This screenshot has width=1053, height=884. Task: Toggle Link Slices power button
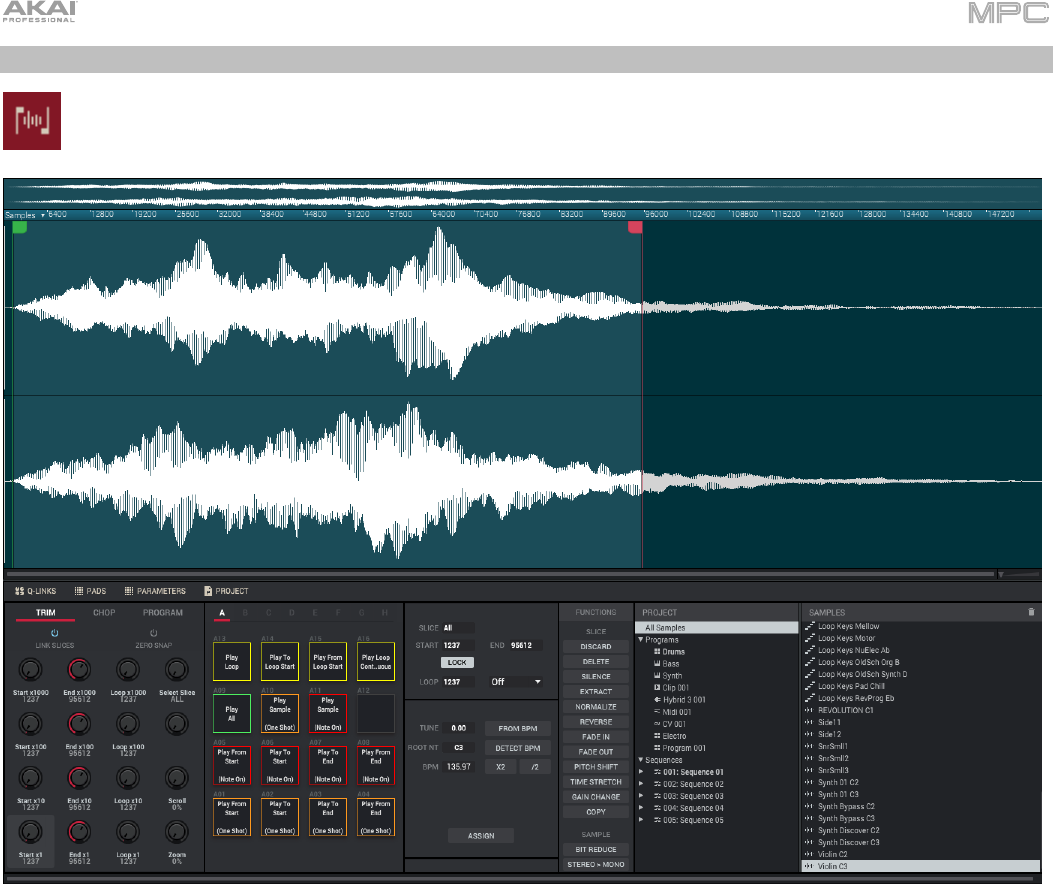(54, 633)
